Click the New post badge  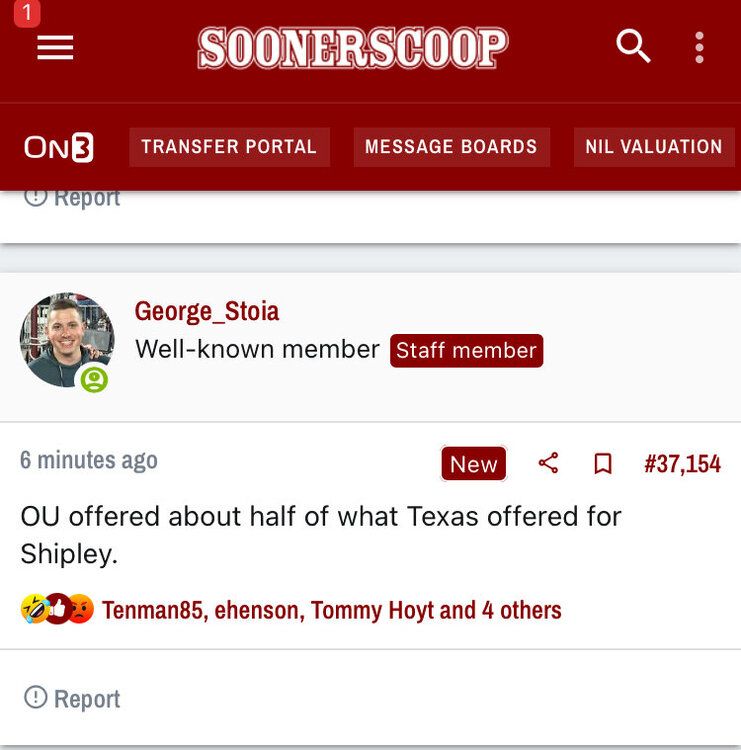click(473, 464)
